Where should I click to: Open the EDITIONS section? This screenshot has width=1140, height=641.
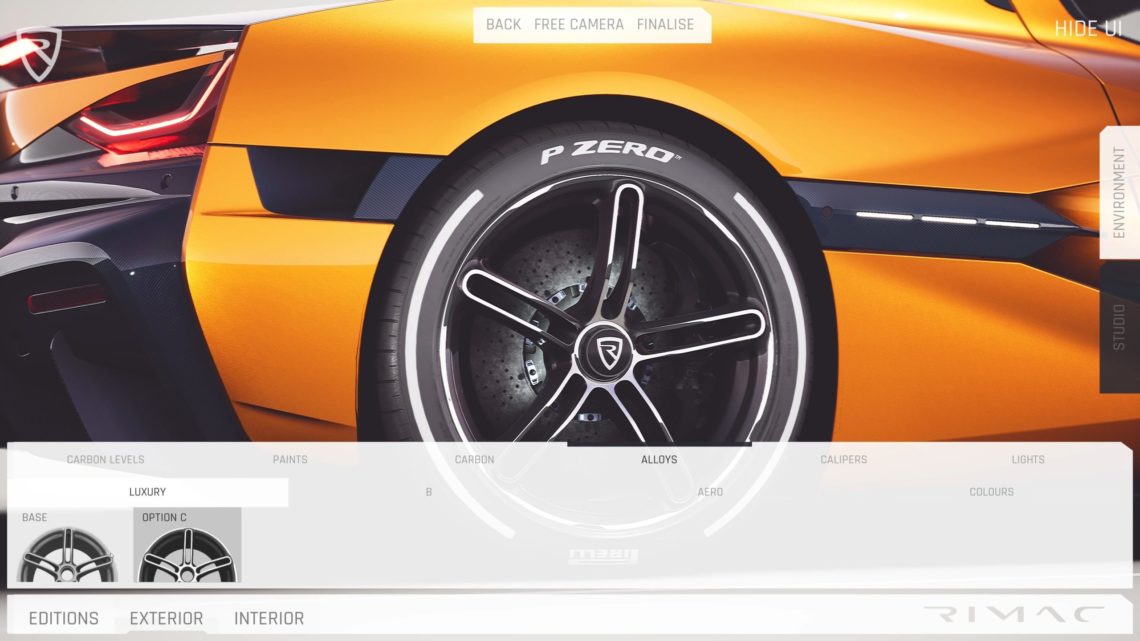pos(64,618)
